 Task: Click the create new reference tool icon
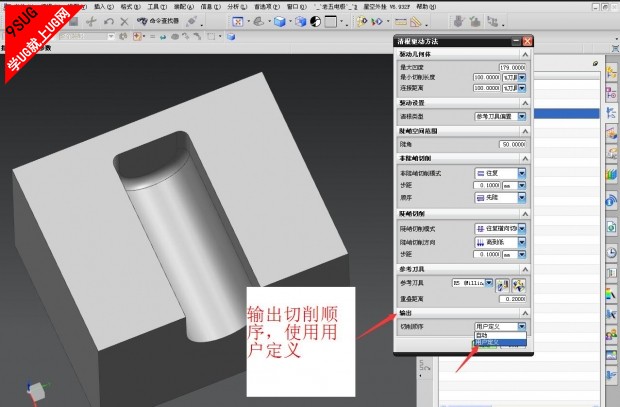click(503, 285)
